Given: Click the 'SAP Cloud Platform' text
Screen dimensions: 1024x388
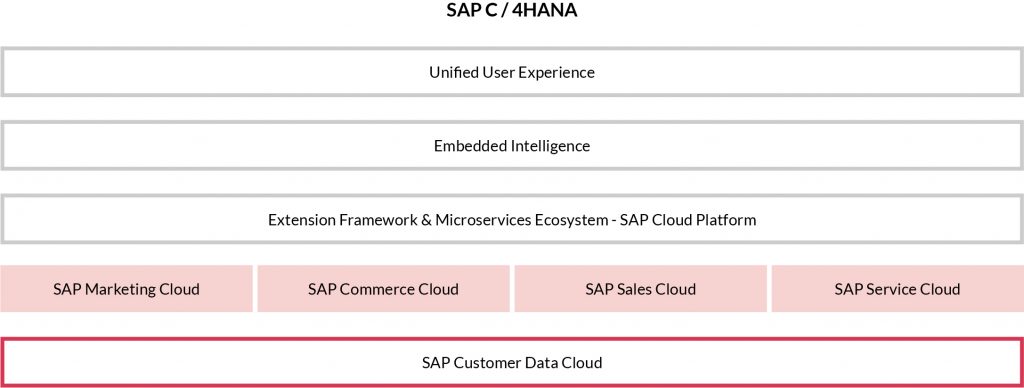Looking at the screenshot, I should (688, 219).
